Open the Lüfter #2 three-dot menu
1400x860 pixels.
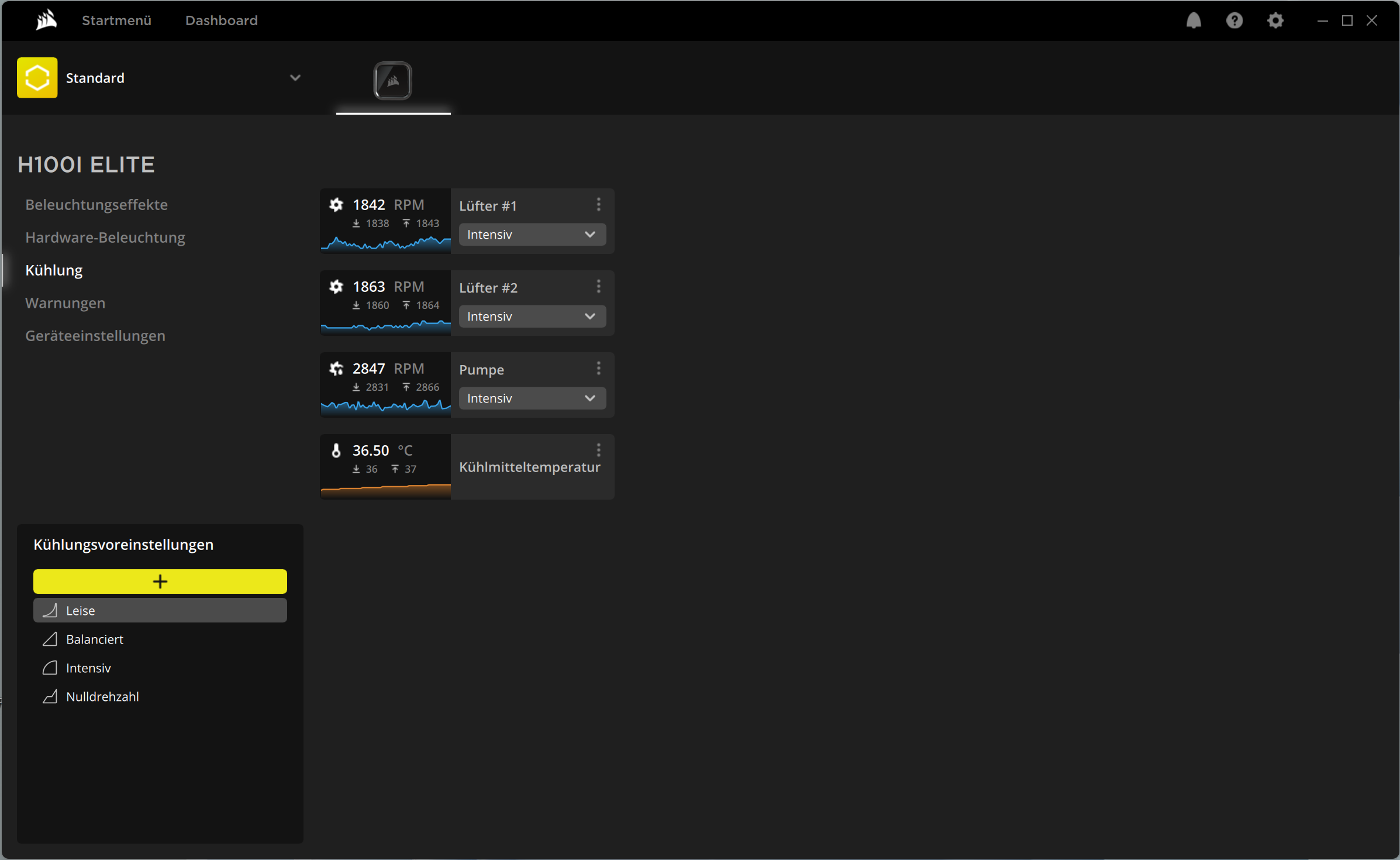coord(598,286)
